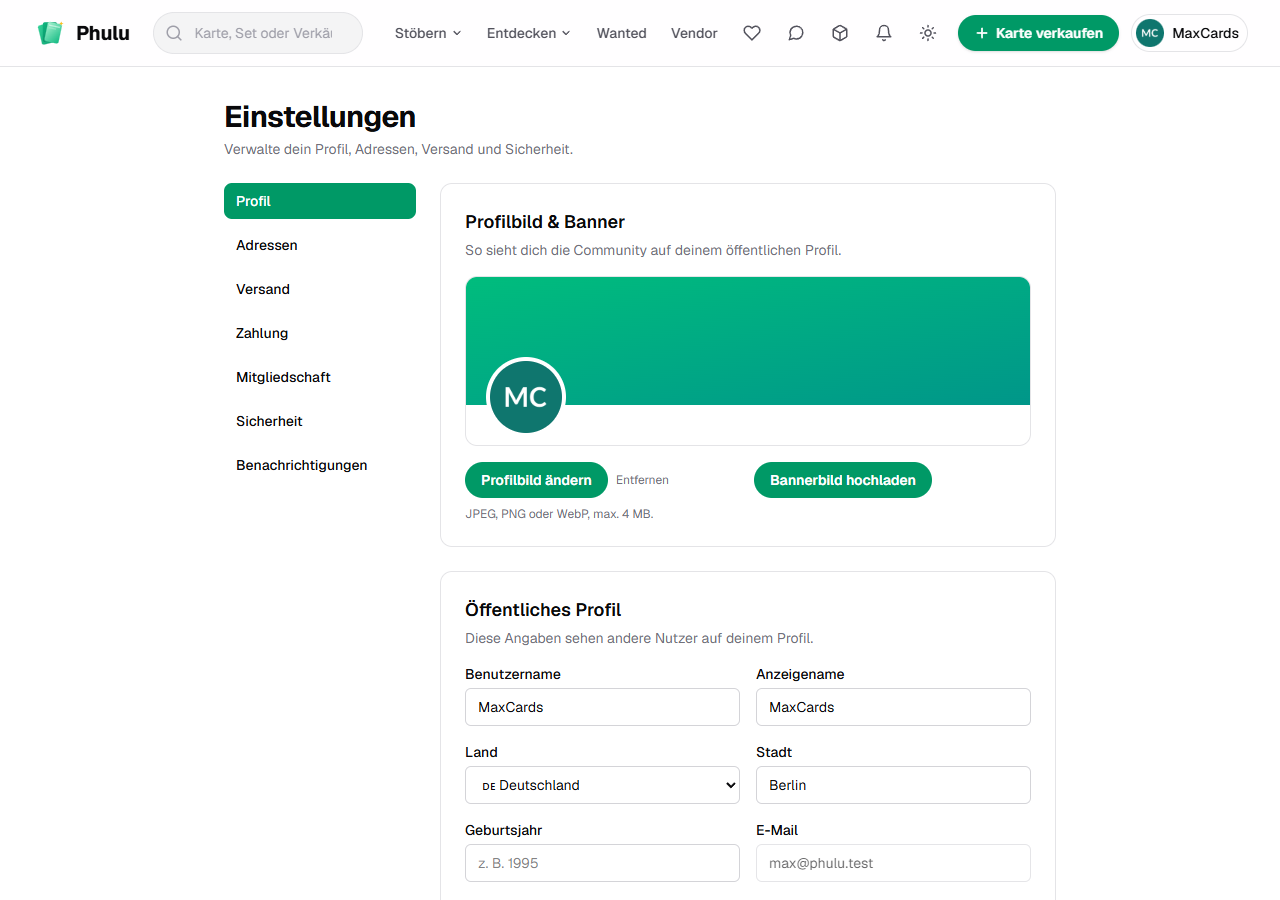This screenshot has height=900, width=1280.
Task: Switch to Adressen settings tab
Action: [320, 245]
